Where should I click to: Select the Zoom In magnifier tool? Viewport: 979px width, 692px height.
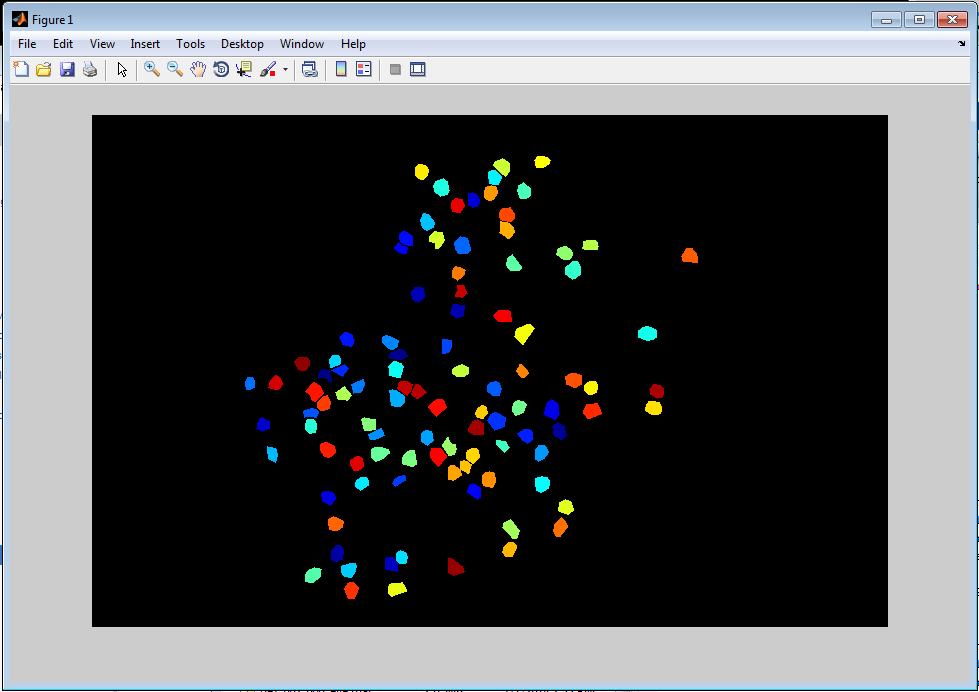[152, 69]
